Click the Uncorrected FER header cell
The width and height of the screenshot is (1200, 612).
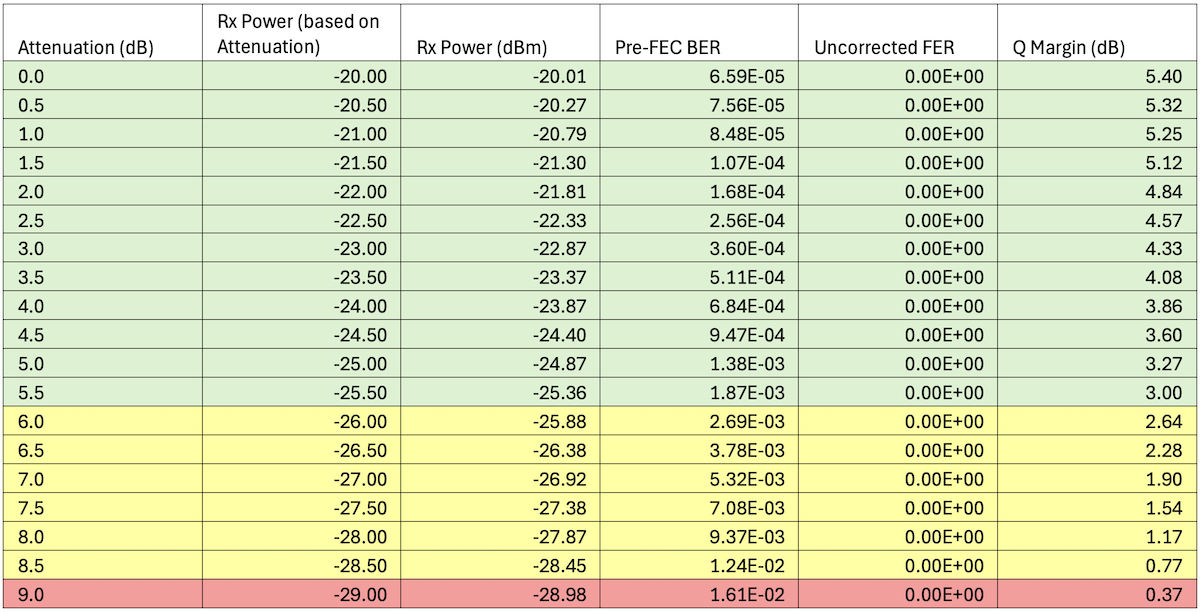(898, 33)
